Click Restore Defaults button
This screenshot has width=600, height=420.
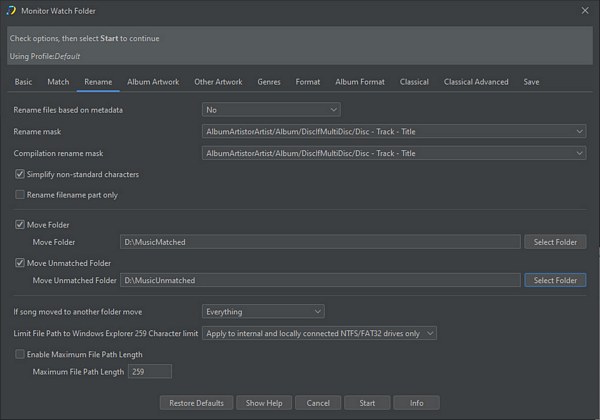tap(197, 403)
